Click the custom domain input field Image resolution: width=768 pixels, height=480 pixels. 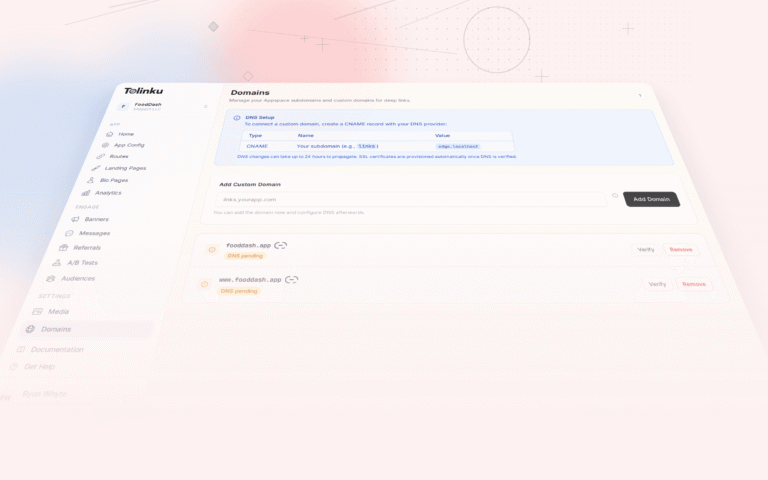tap(410, 199)
